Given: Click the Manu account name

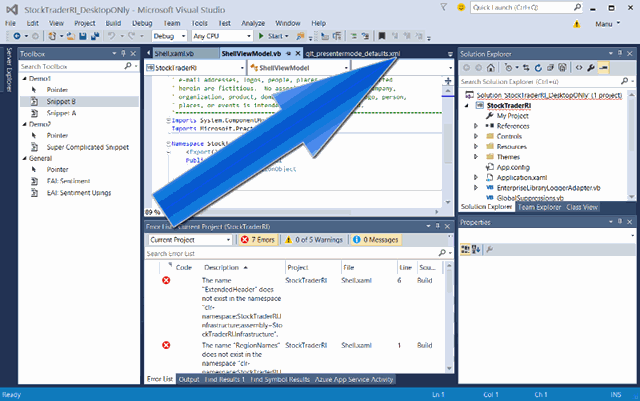Looking at the screenshot, I should pyautogui.click(x=604, y=24).
